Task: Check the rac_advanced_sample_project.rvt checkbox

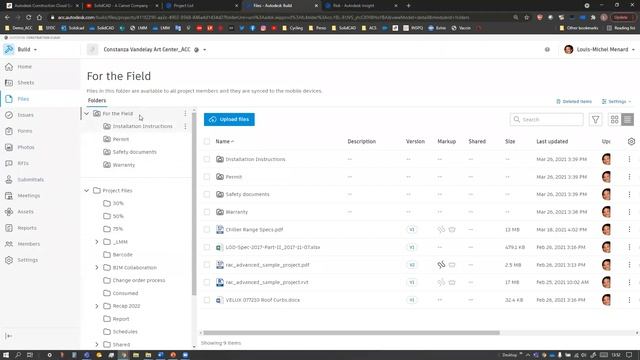Action: point(207,282)
